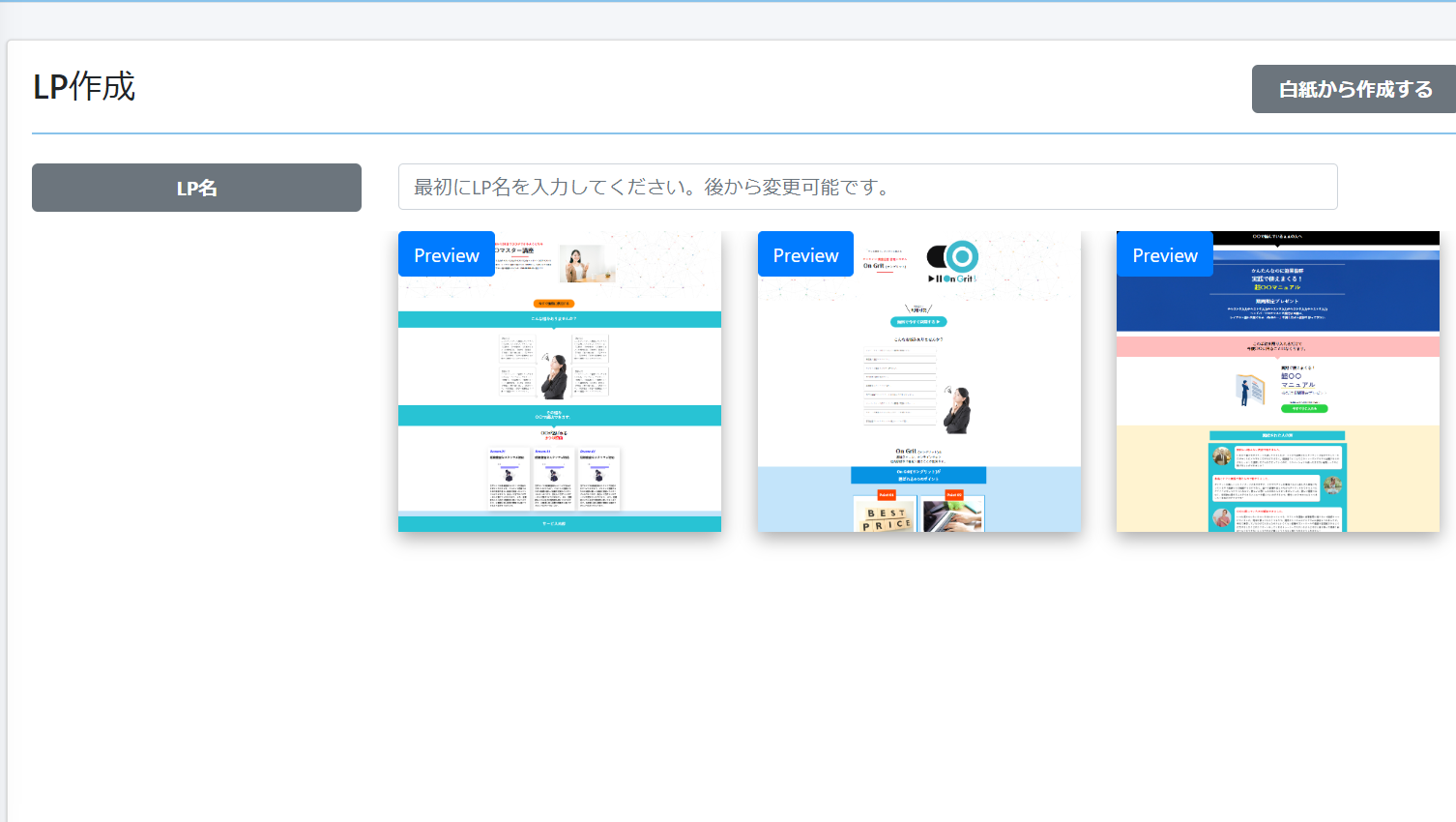Open Preview of the On Grit template
The height and width of the screenshot is (822, 1456).
pos(805,254)
